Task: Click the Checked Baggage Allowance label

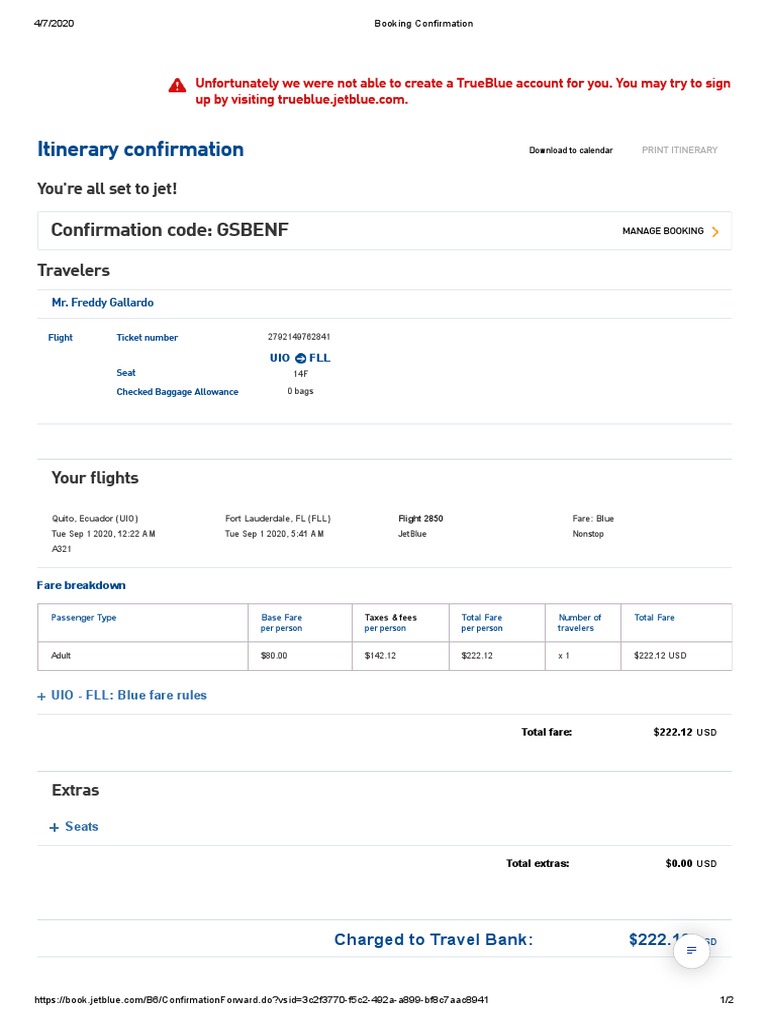Action: click(x=177, y=392)
